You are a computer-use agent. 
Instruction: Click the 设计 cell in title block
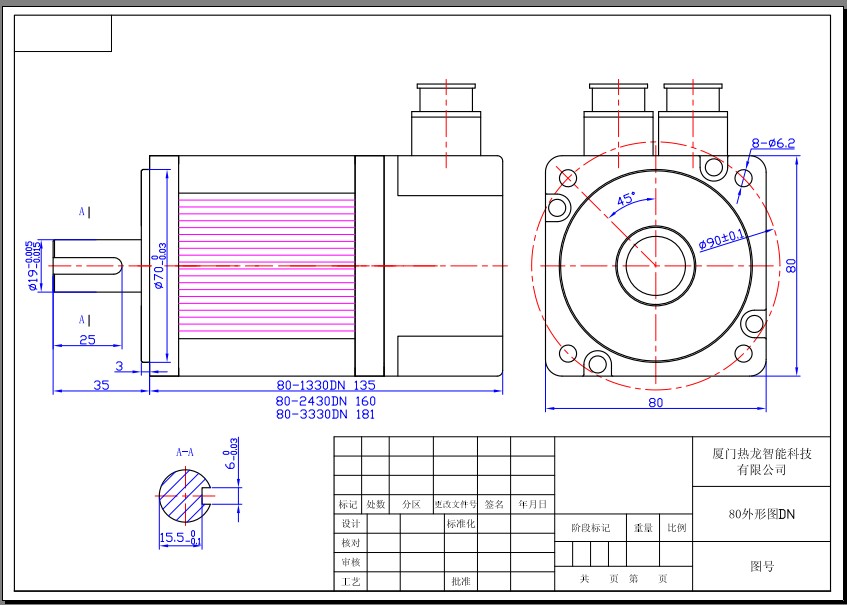pyautogui.click(x=350, y=524)
